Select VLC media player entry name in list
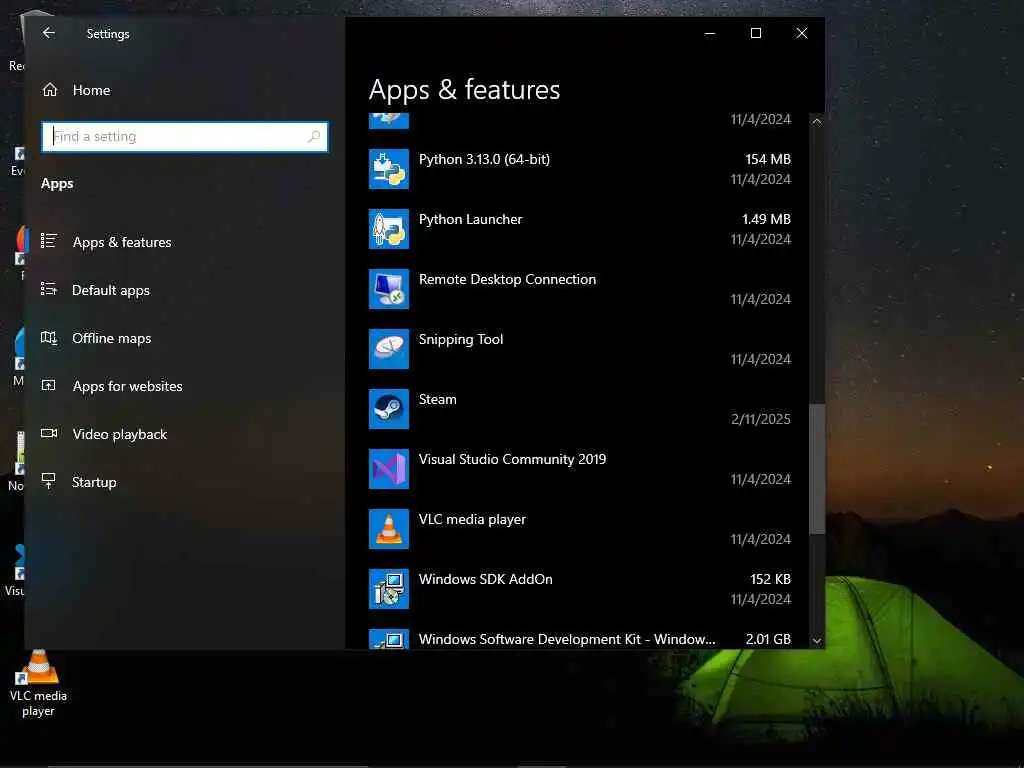The image size is (1024, 768). [x=472, y=520]
